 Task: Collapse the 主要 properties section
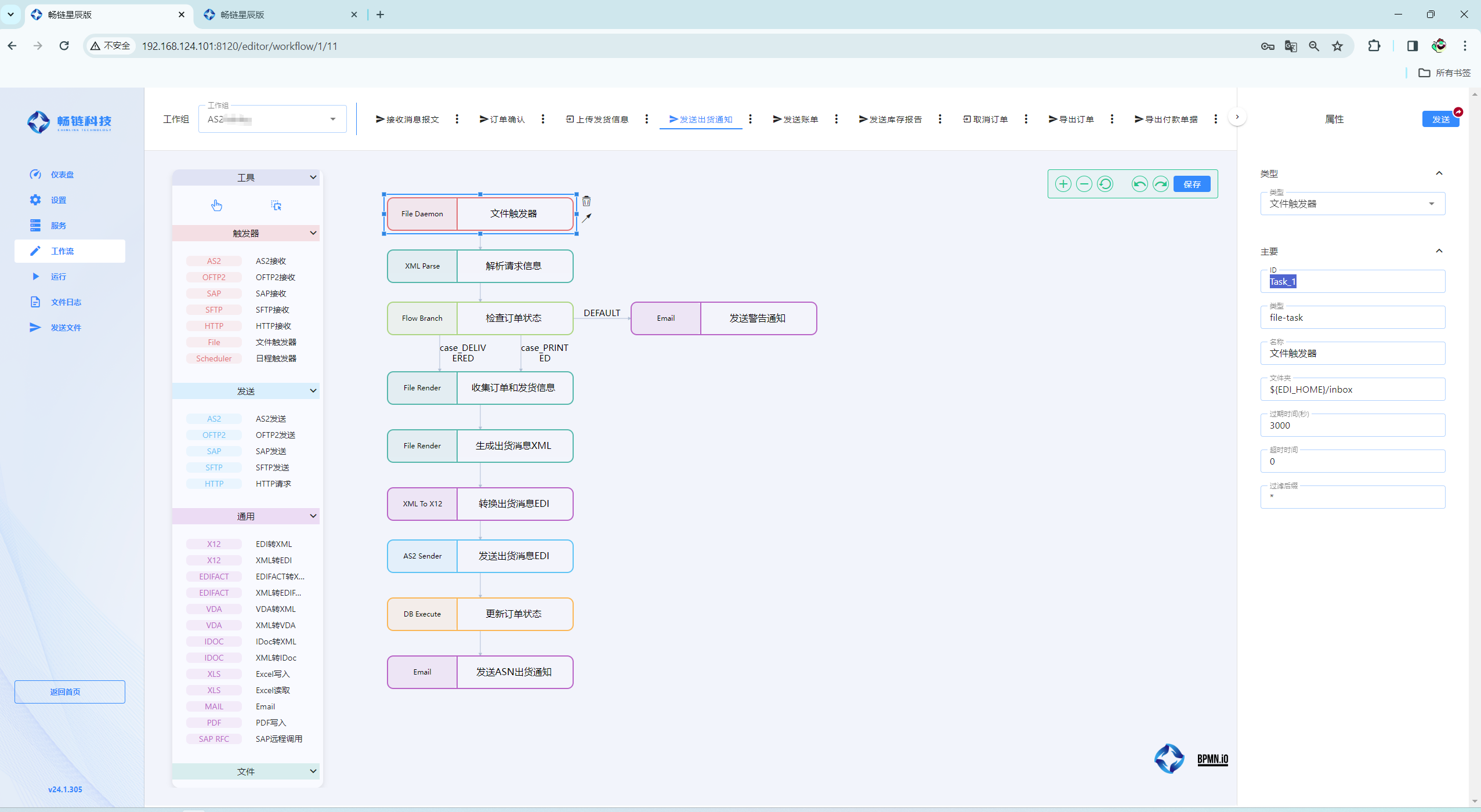pos(1439,251)
